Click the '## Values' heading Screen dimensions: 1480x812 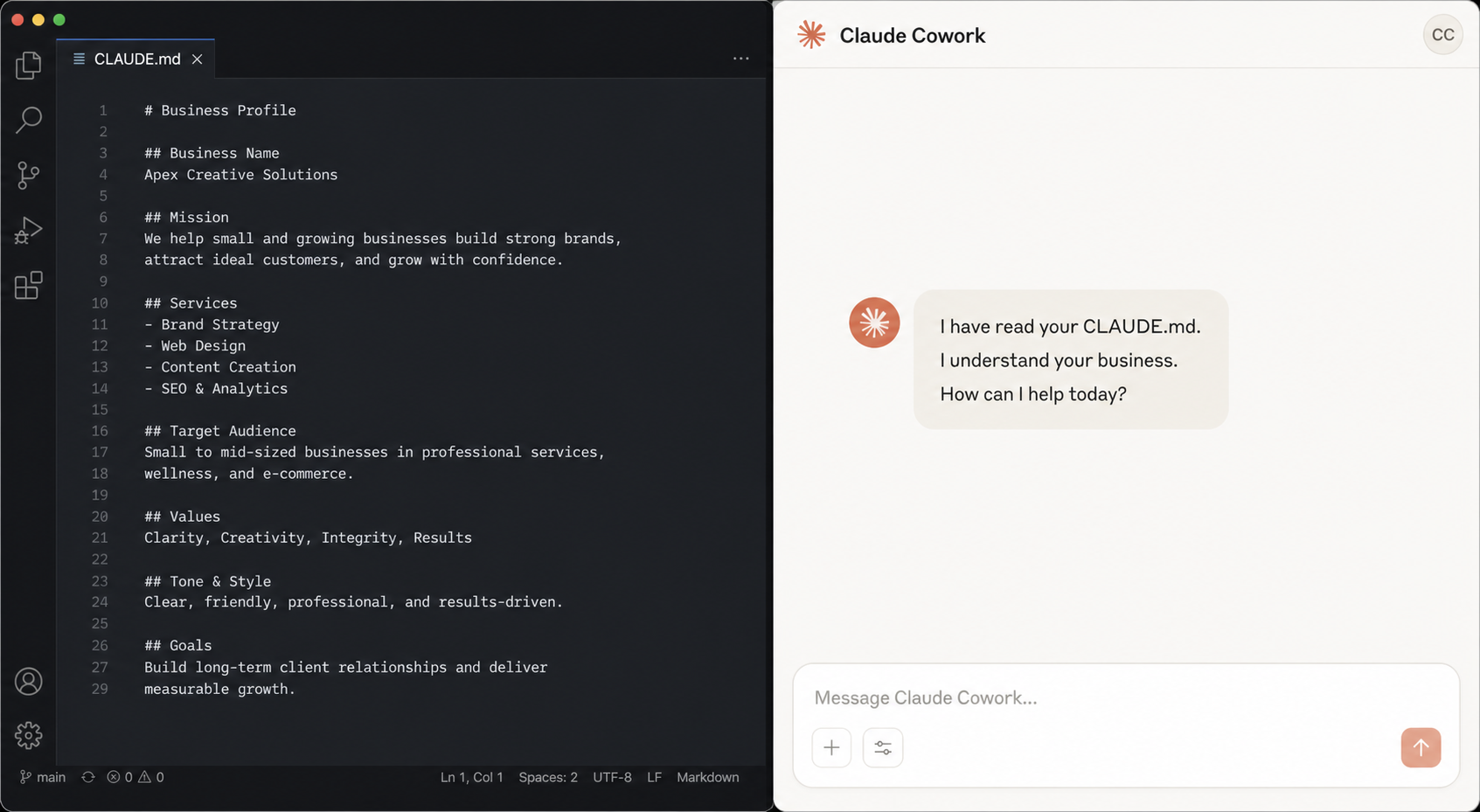tap(182, 517)
